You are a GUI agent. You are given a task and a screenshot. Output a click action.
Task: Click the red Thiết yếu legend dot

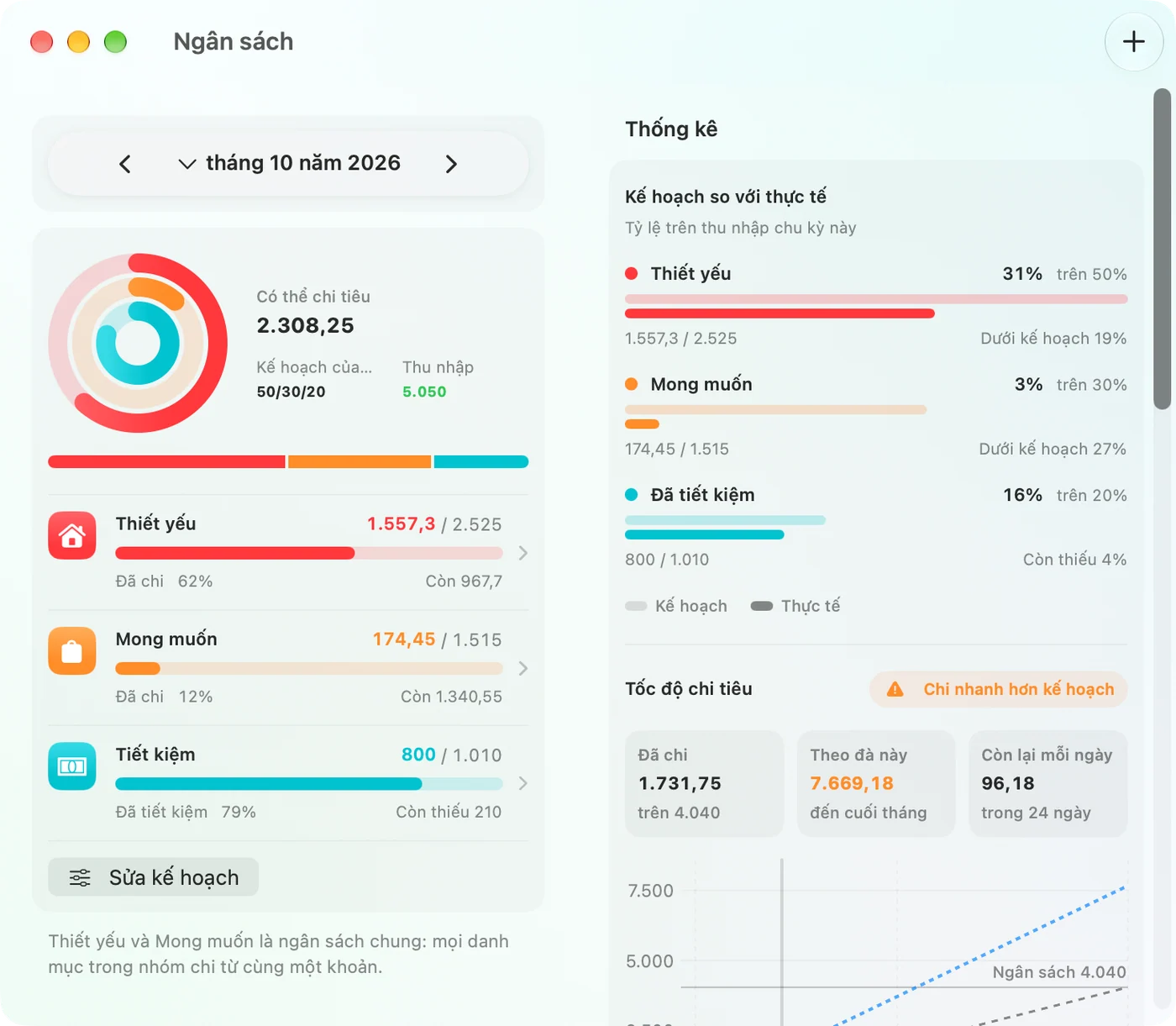632,273
